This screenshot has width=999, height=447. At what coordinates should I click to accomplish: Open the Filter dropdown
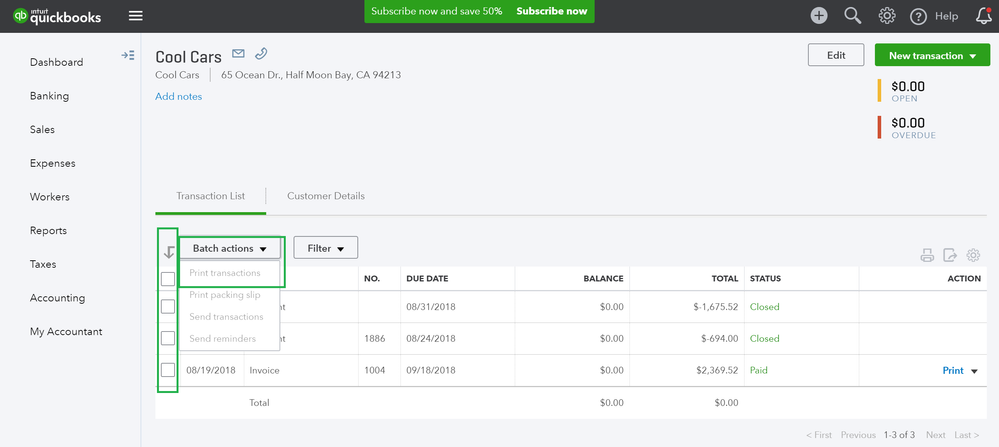[325, 248]
